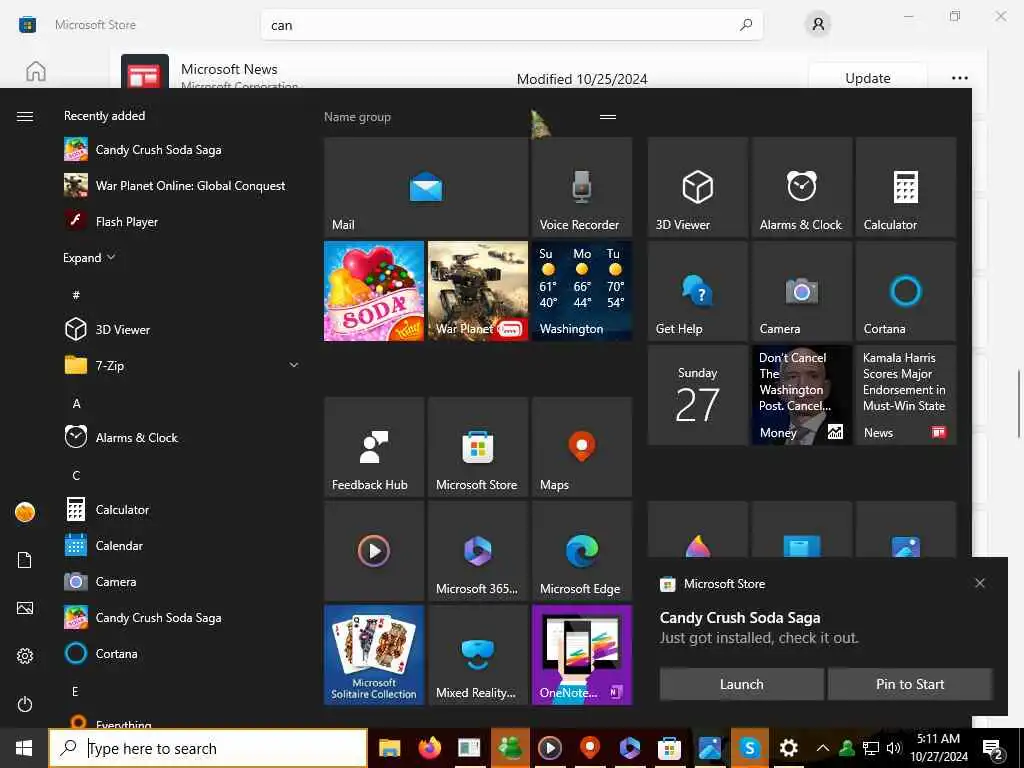The image size is (1024, 768).
Task: Open File Explorer from the taskbar
Action: point(390,748)
